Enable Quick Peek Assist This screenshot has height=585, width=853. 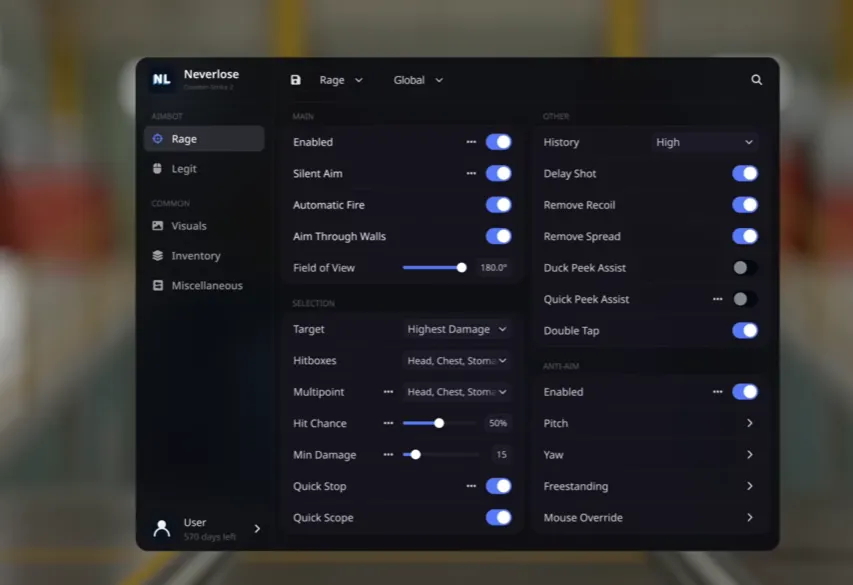tap(745, 299)
